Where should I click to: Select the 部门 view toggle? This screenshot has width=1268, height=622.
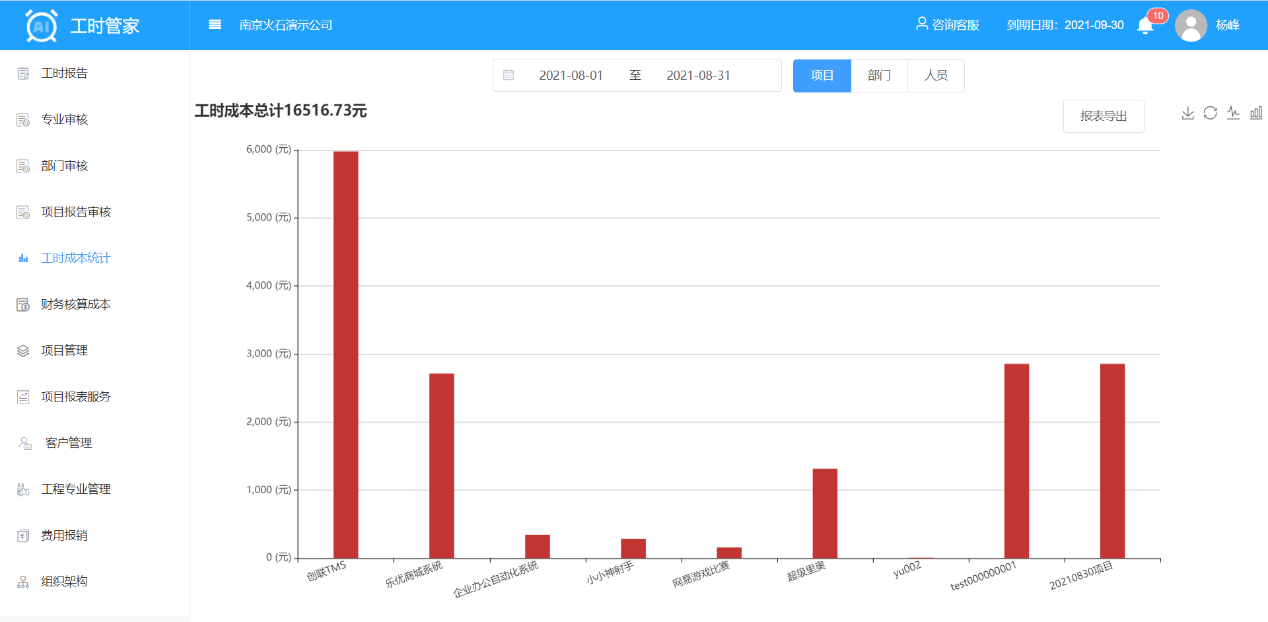pyautogui.click(x=879, y=76)
